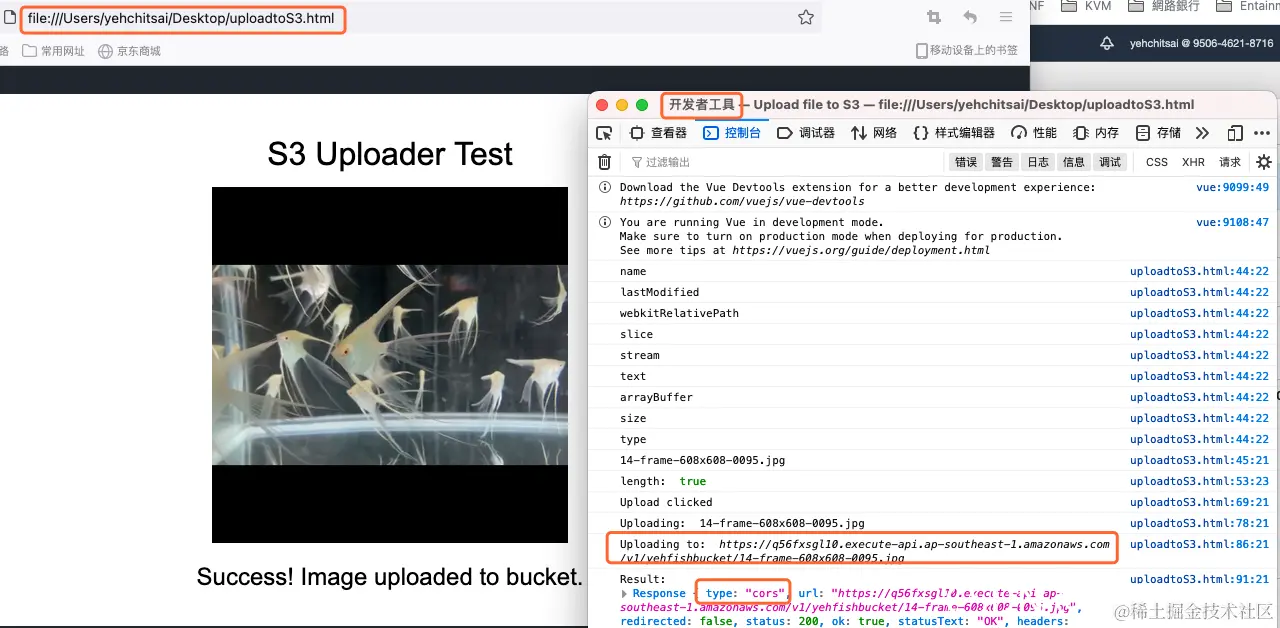Open console settings gear icon
The width and height of the screenshot is (1280, 628).
[x=1264, y=162]
